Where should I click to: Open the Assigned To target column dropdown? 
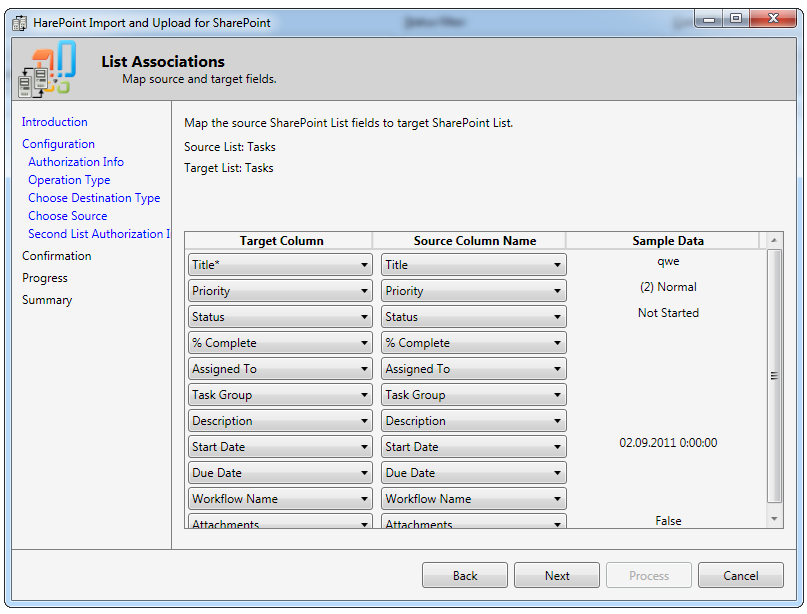[x=279, y=369]
